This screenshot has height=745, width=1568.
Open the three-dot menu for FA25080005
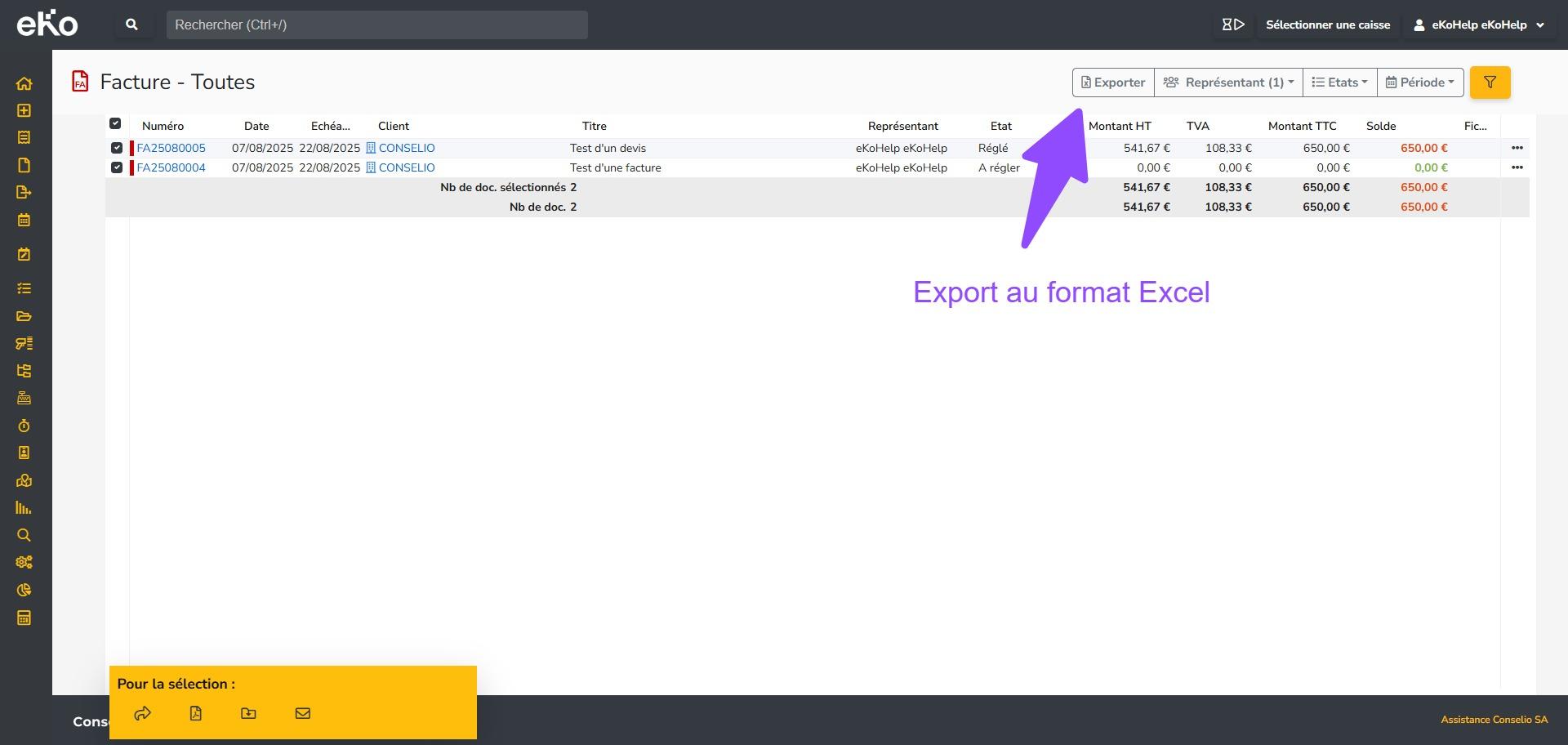(x=1517, y=148)
